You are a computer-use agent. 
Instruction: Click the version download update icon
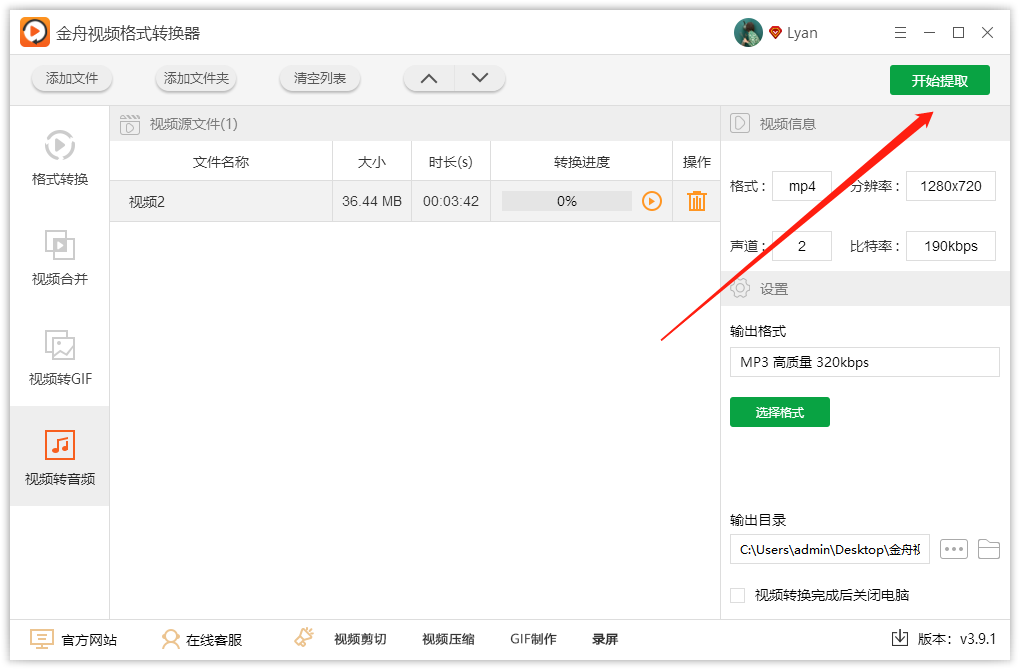click(x=900, y=638)
